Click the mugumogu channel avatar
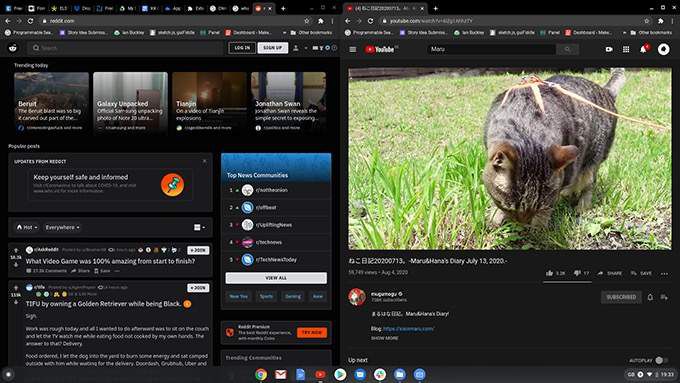The height and width of the screenshot is (383, 680). point(357,297)
